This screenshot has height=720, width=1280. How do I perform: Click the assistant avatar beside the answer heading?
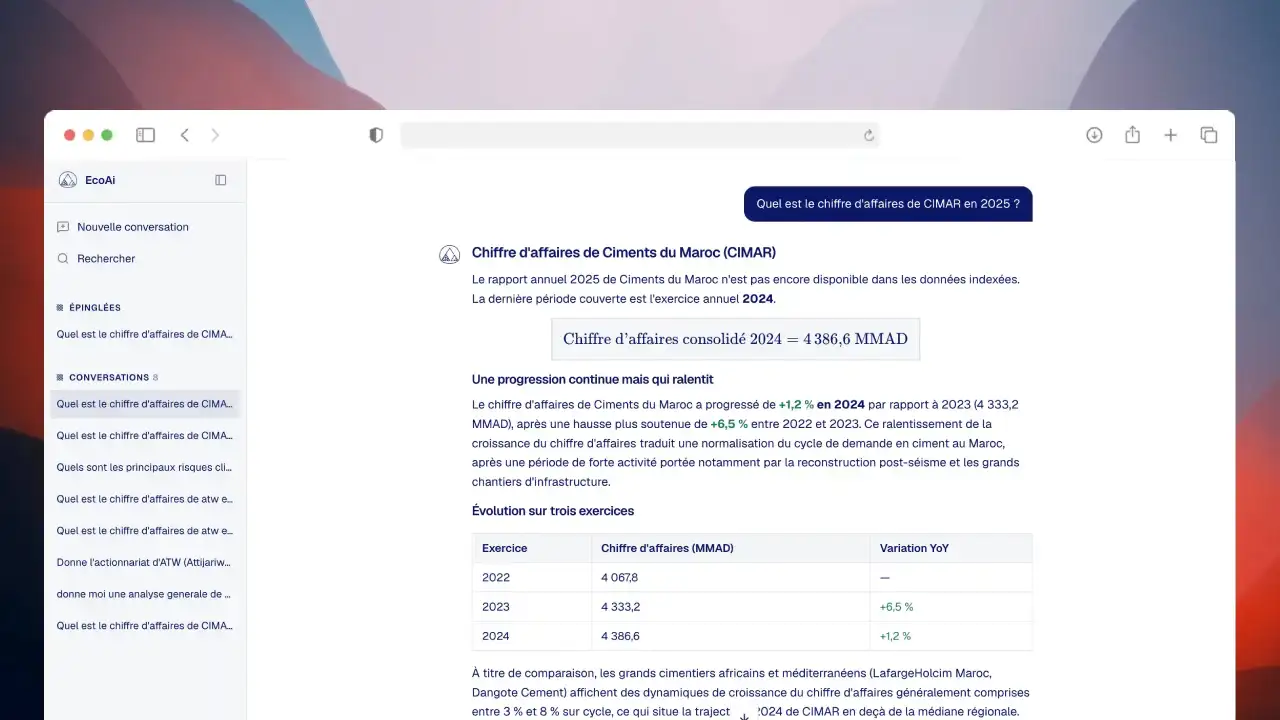pyautogui.click(x=450, y=254)
